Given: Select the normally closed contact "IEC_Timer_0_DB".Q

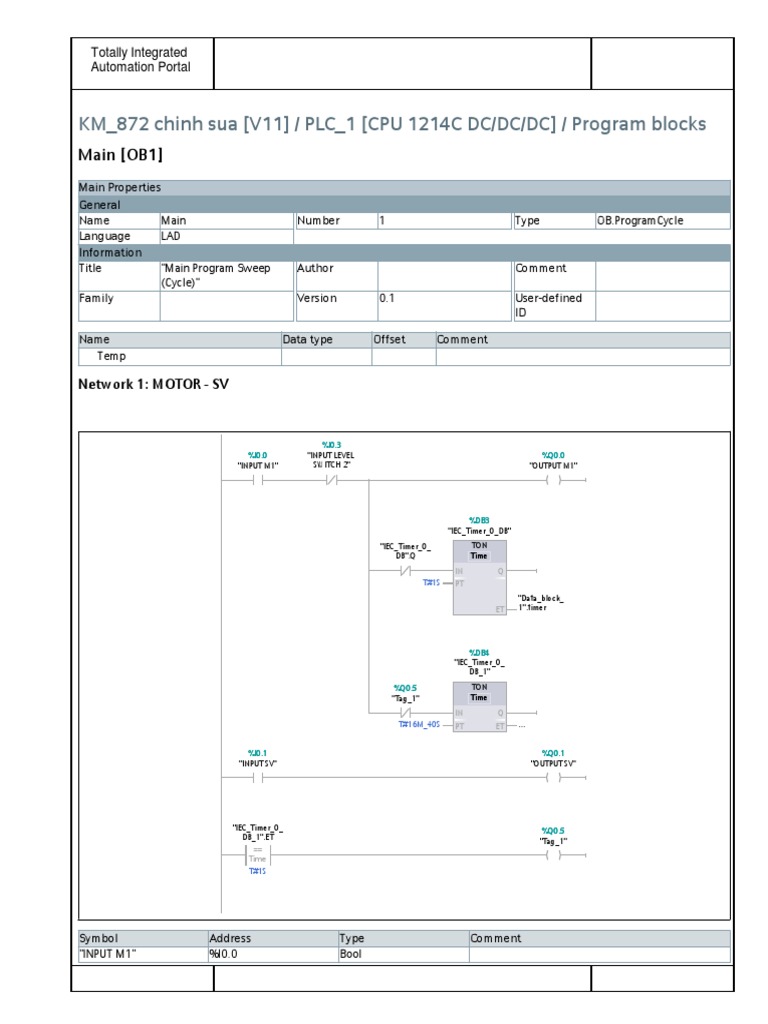Looking at the screenshot, I should [406, 571].
